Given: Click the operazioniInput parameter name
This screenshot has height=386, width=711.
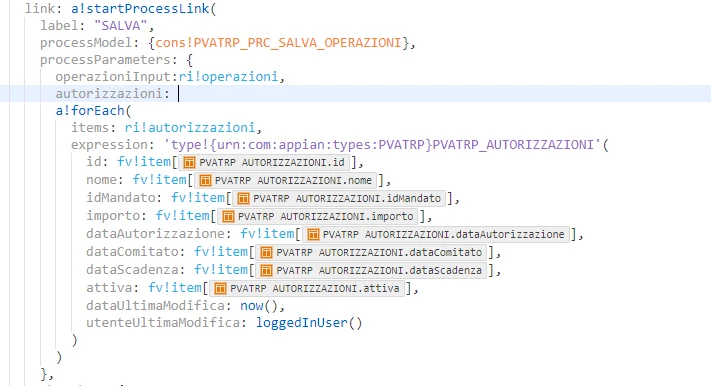Looking at the screenshot, I should coord(113,77).
